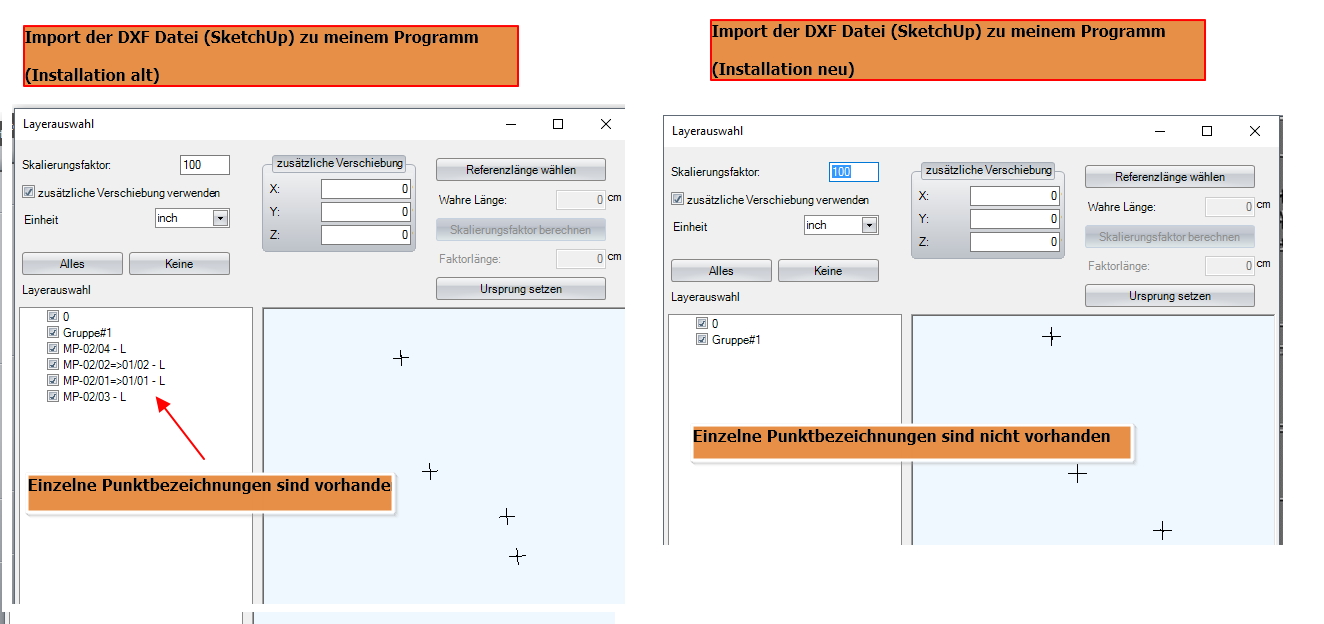Expand the Einheit inch dropdown in right dialog
The width and height of the screenshot is (1324, 624).
point(869,226)
